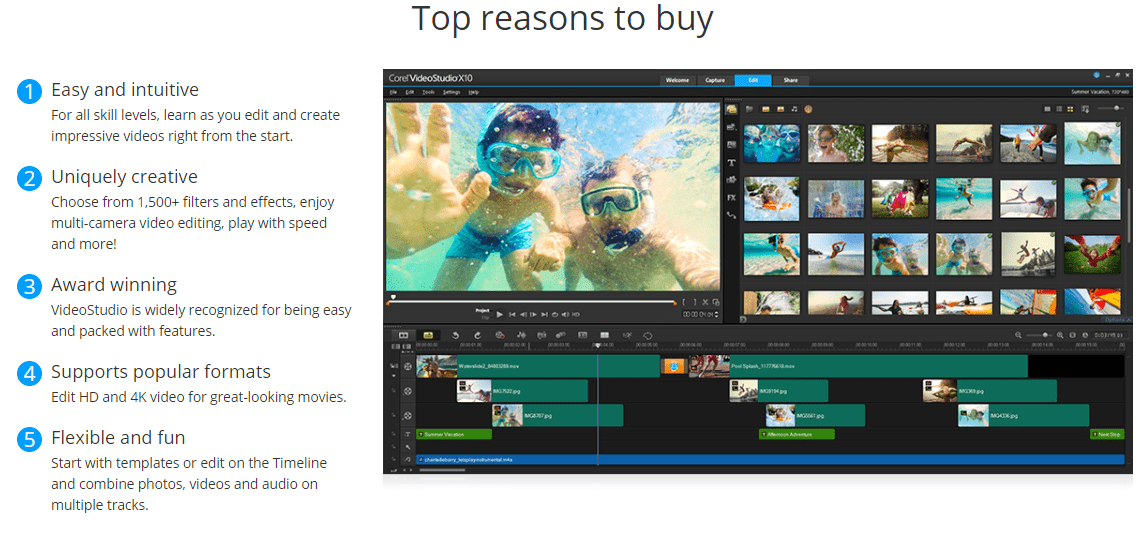Open the Path library icon

pos(732,215)
